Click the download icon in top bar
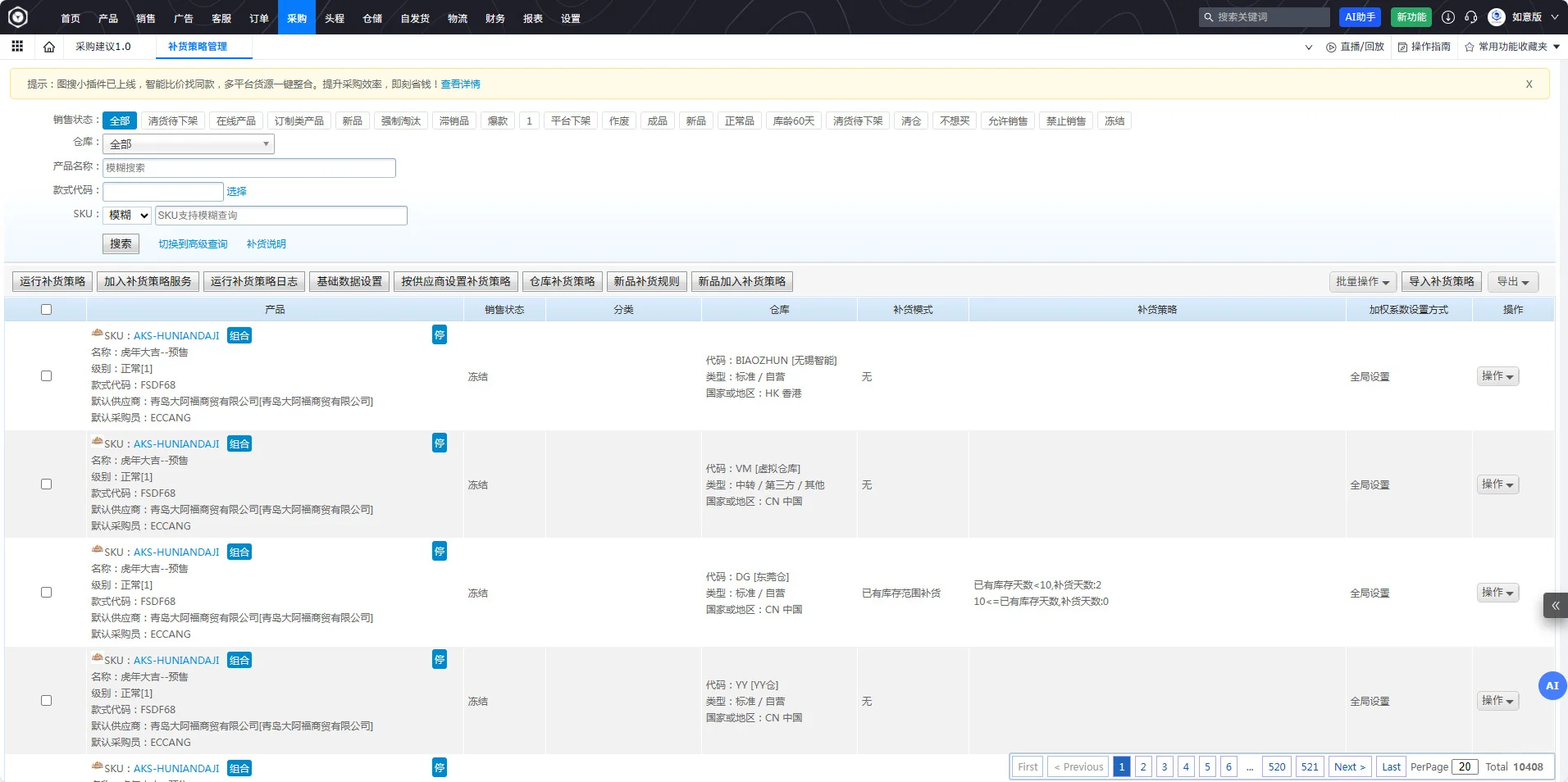Screen dimensions: 1568x782 1448,17
